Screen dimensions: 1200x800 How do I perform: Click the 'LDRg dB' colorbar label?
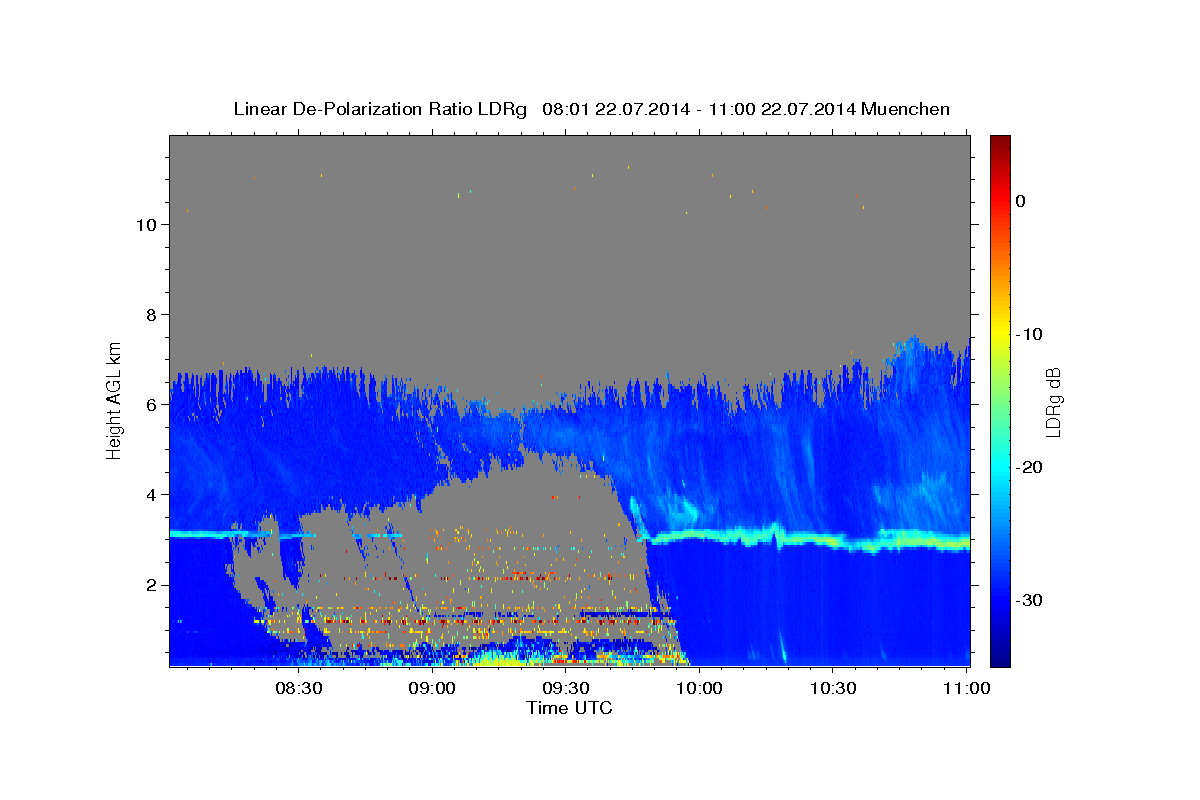pyautogui.click(x=1052, y=402)
